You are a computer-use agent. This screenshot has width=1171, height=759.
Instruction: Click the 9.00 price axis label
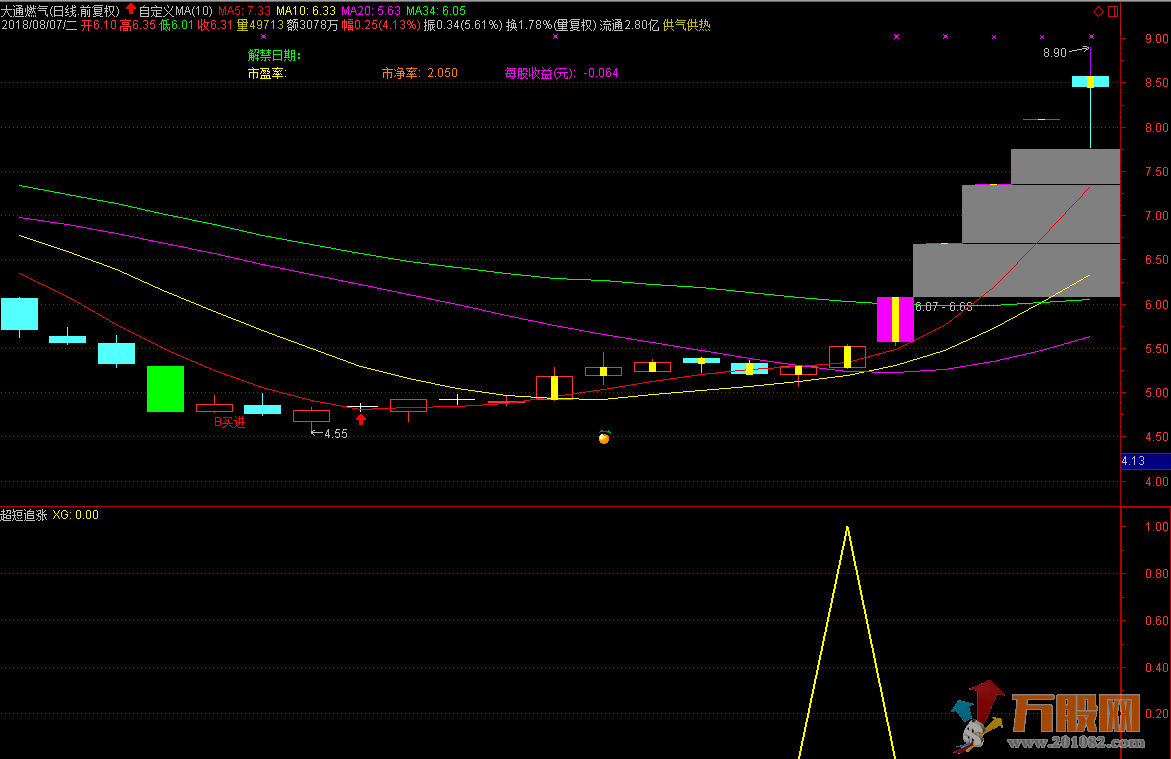pyautogui.click(x=1156, y=39)
